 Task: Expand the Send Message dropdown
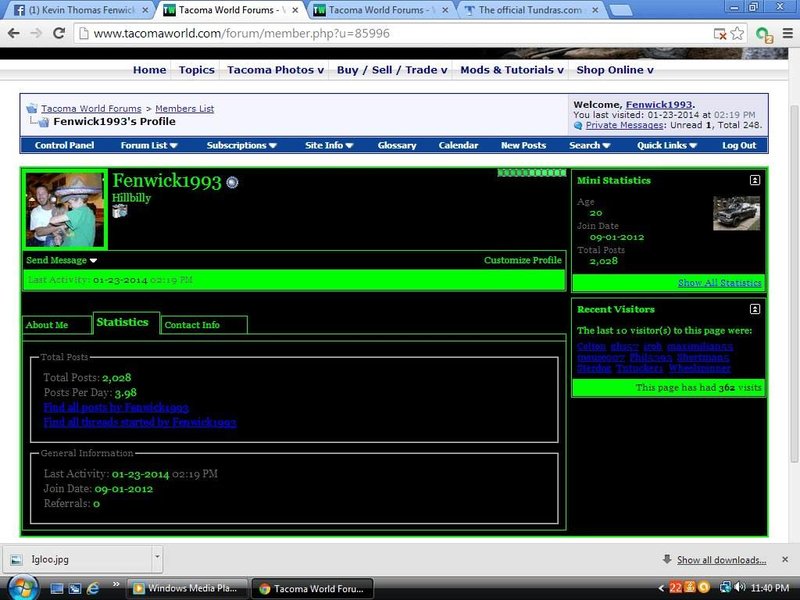[x=61, y=260]
